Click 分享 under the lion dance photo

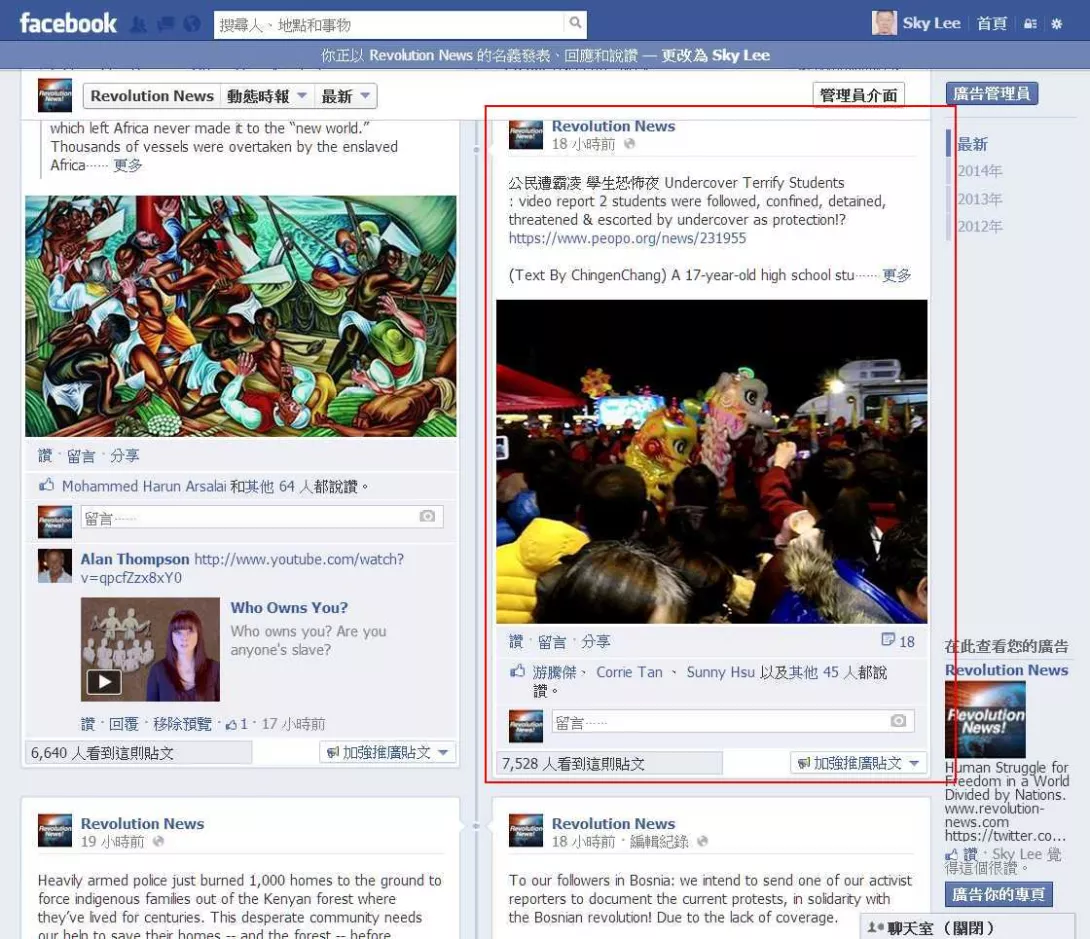pyautogui.click(x=596, y=642)
